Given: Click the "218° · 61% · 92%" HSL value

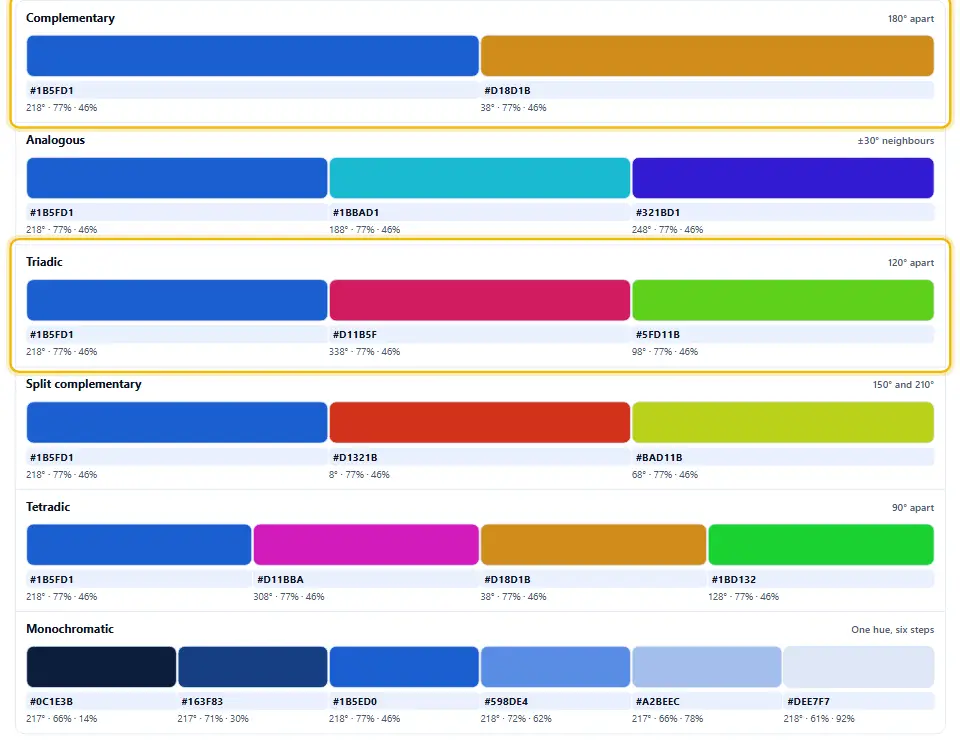Looking at the screenshot, I should tap(819, 718).
